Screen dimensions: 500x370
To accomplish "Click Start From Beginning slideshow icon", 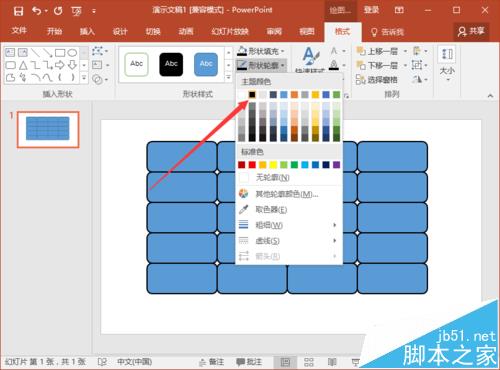I will tap(76, 11).
